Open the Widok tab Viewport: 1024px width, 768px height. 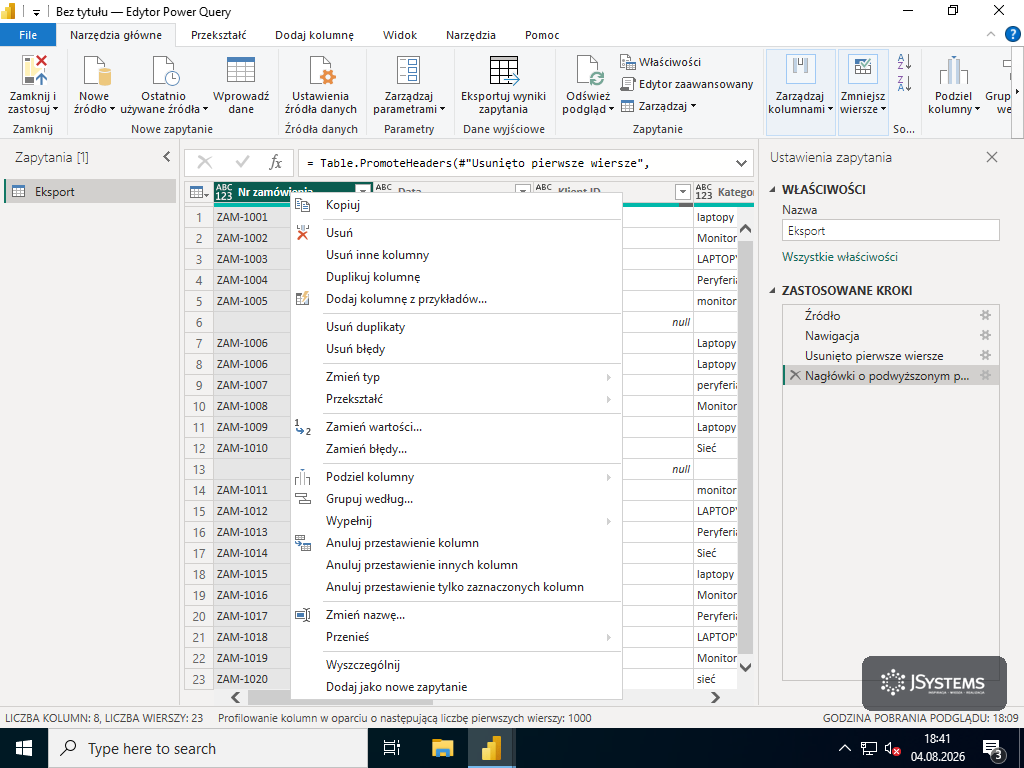point(400,35)
